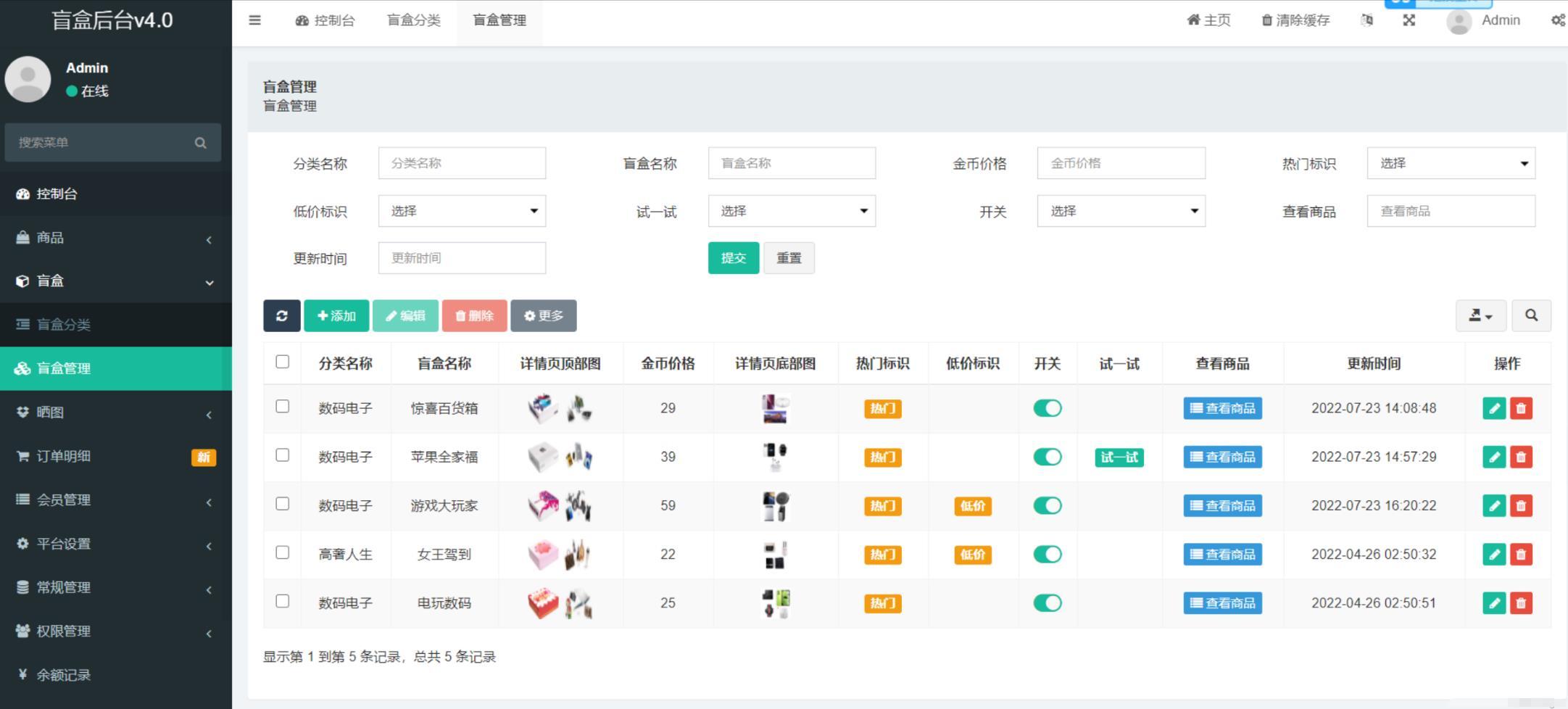
Task: Click the language switch icon in top bar
Action: click(x=1367, y=20)
